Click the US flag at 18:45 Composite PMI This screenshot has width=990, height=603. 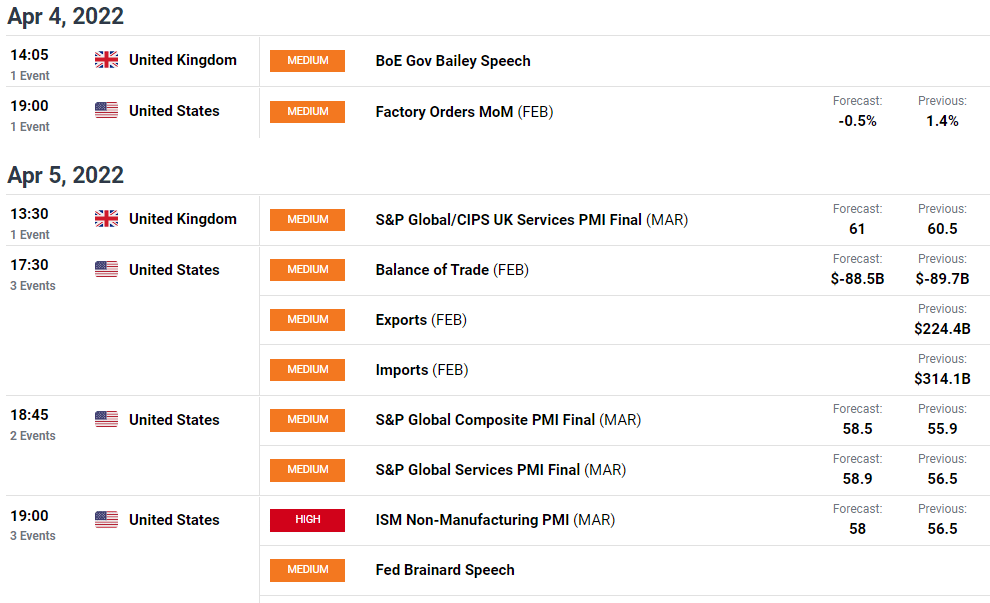(x=106, y=419)
